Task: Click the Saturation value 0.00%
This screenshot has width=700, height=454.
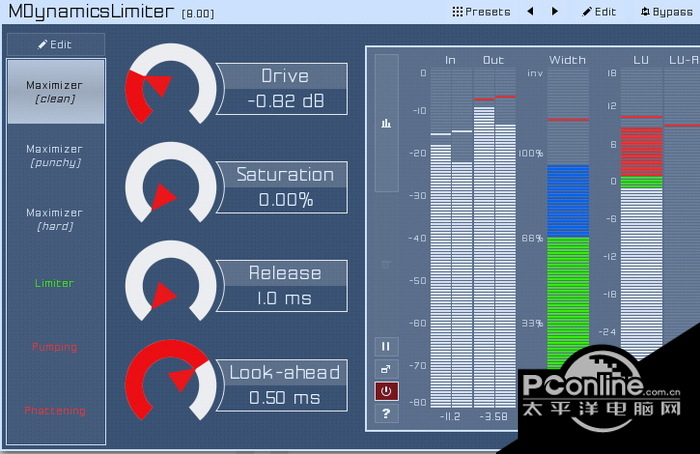Action: tap(286, 200)
